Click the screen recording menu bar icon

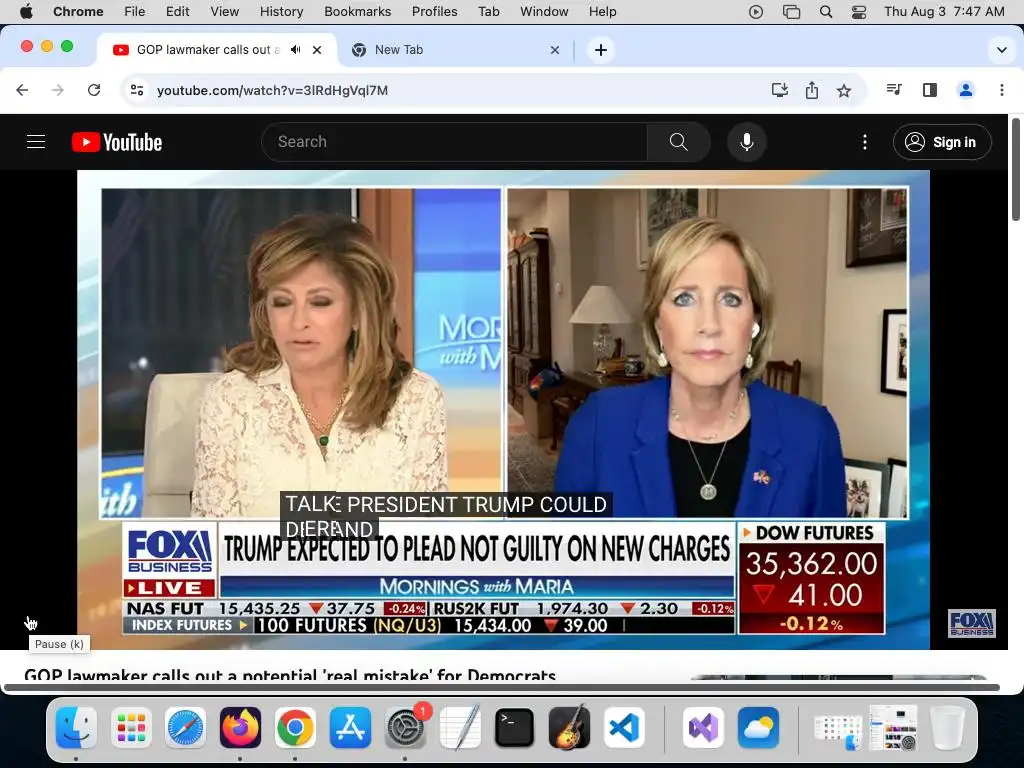(756, 11)
